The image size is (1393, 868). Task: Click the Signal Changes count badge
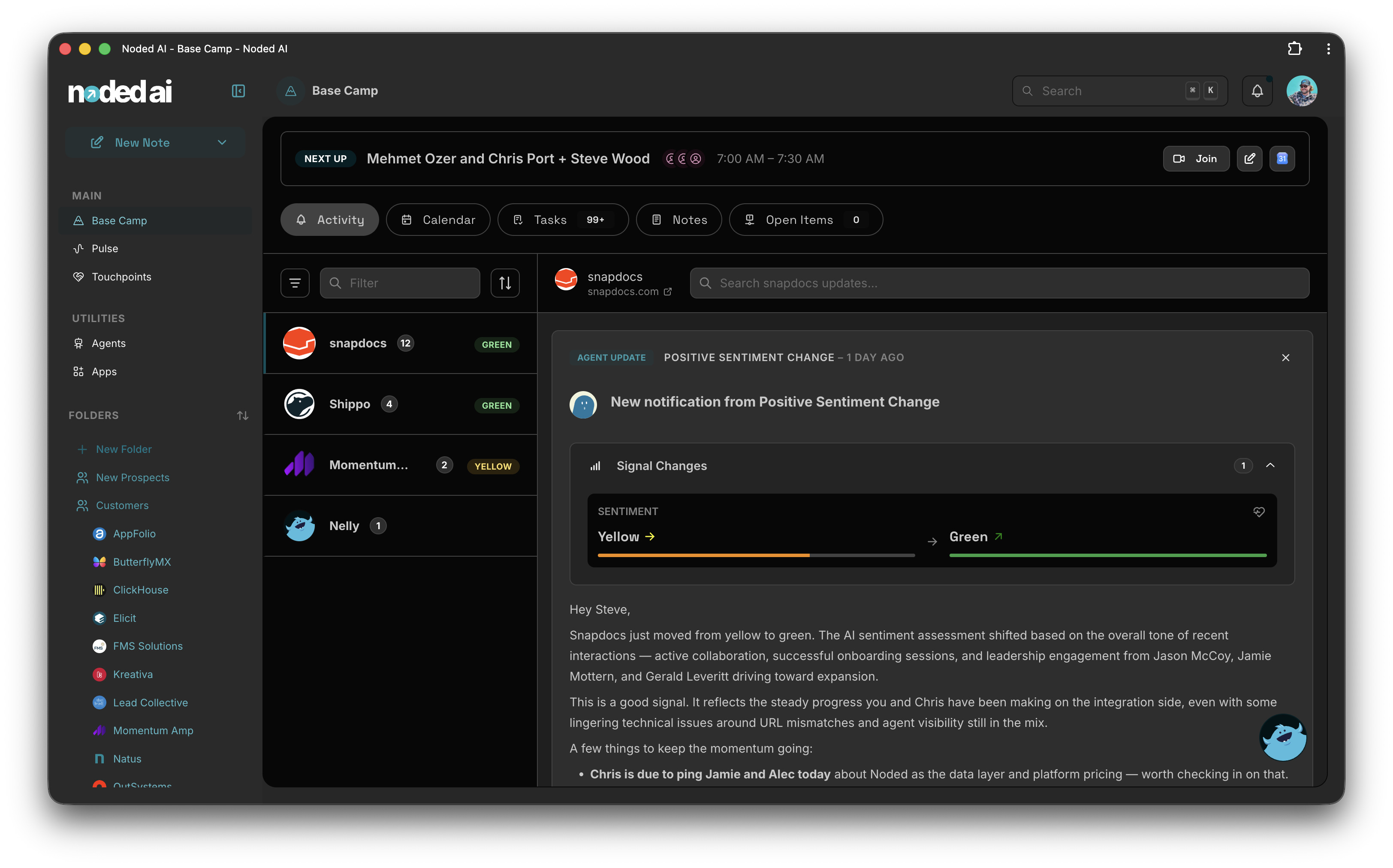tap(1243, 466)
